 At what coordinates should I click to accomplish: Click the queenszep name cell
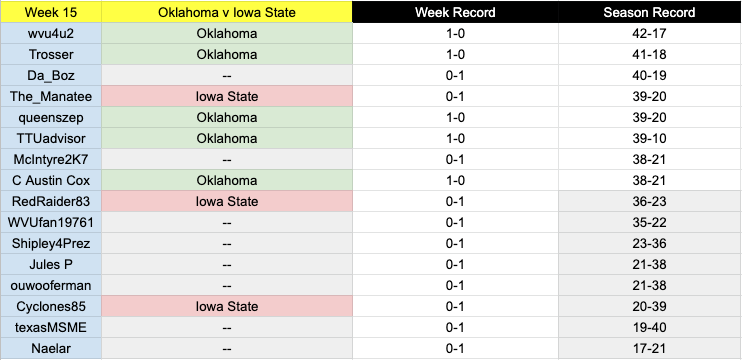click(x=51, y=117)
